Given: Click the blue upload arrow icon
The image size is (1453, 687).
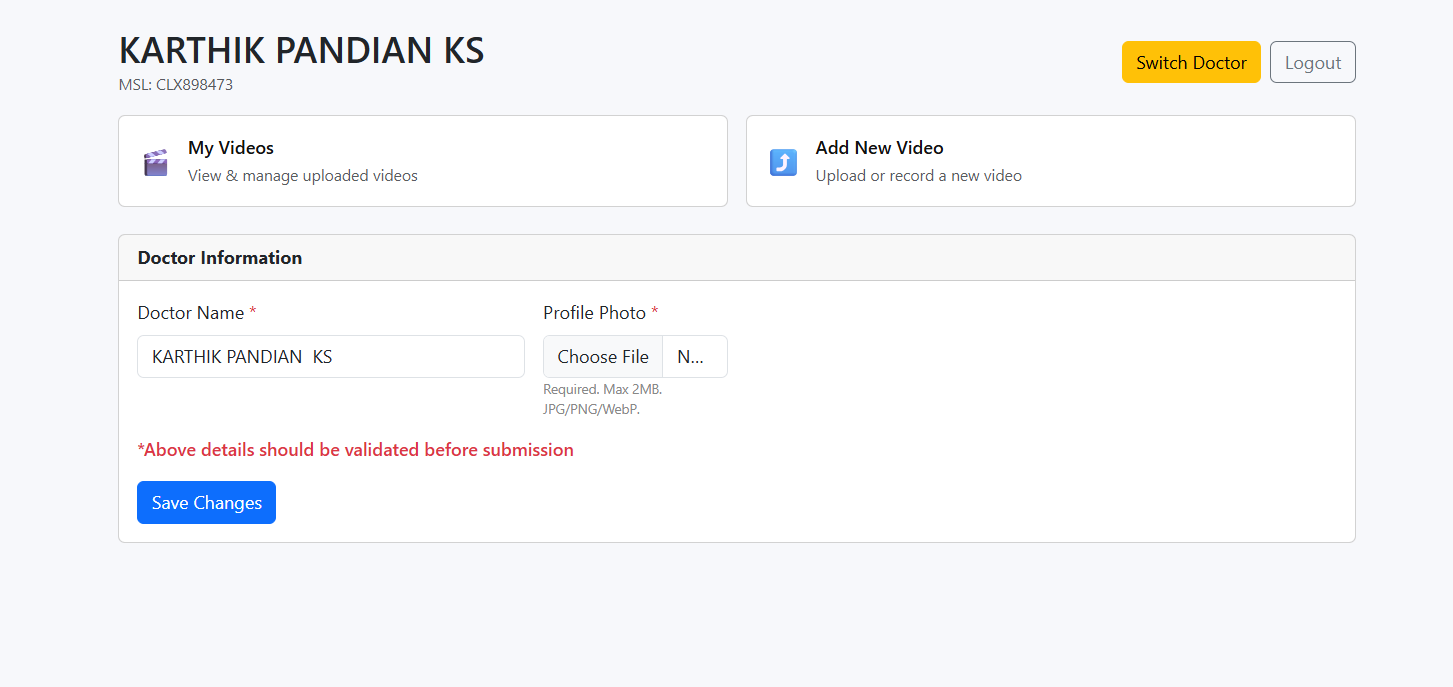Looking at the screenshot, I should coord(783,162).
